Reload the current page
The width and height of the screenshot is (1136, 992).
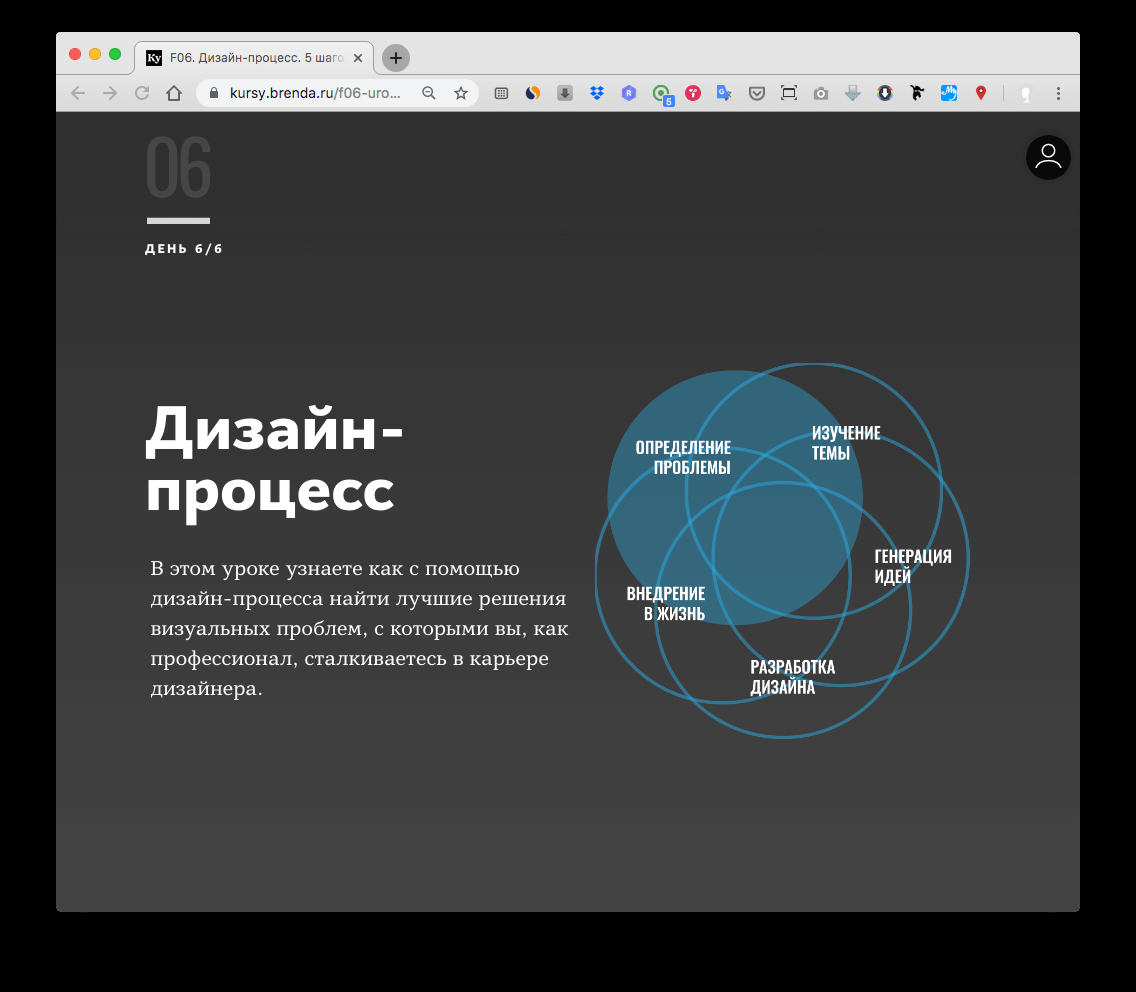[x=142, y=93]
